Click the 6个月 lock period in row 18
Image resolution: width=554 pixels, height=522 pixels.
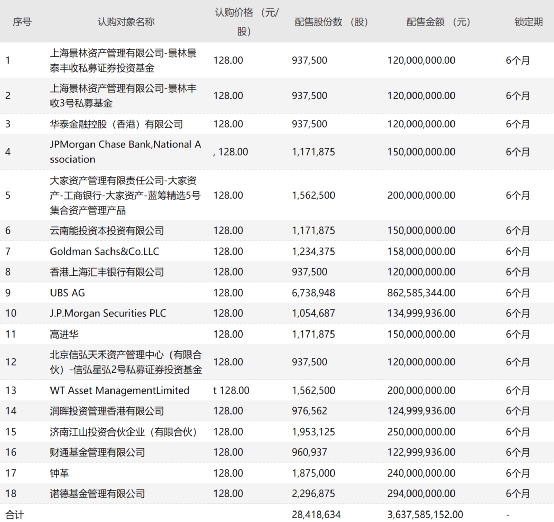[518, 493]
